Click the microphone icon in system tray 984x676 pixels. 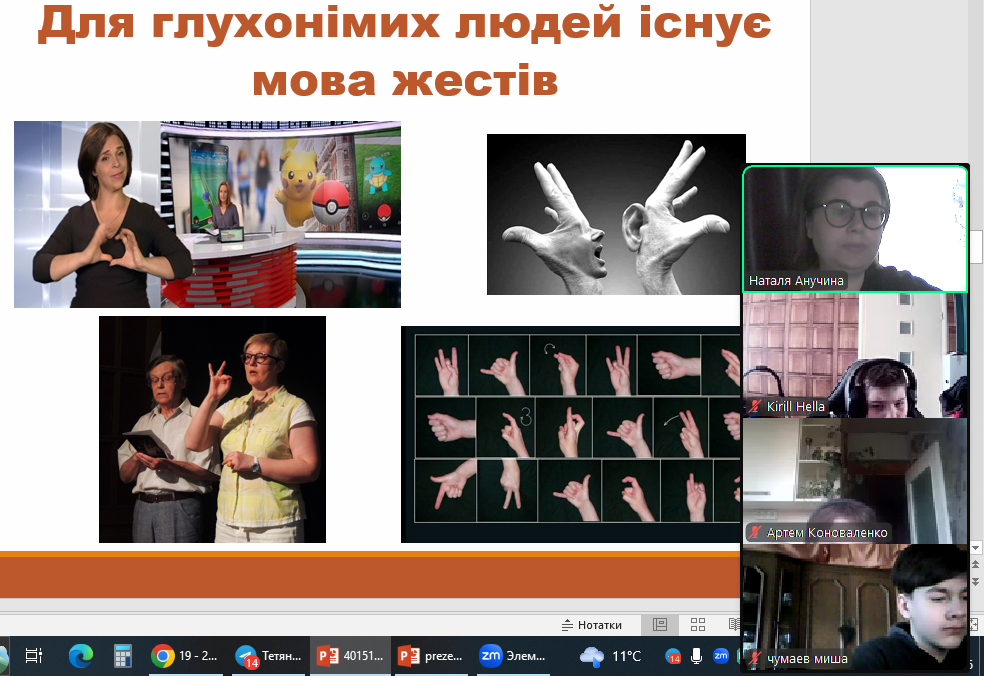coord(697,656)
